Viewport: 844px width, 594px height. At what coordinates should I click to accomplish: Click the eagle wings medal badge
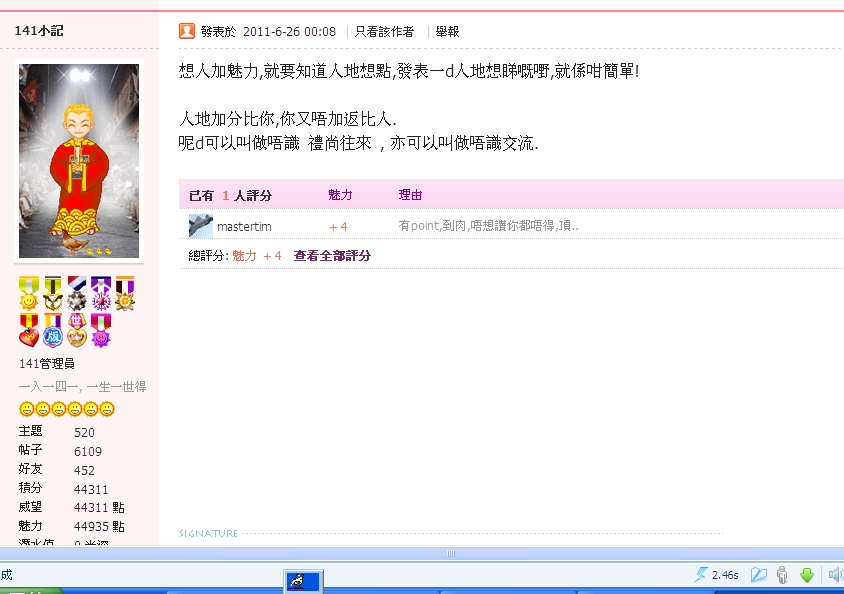coord(53,293)
